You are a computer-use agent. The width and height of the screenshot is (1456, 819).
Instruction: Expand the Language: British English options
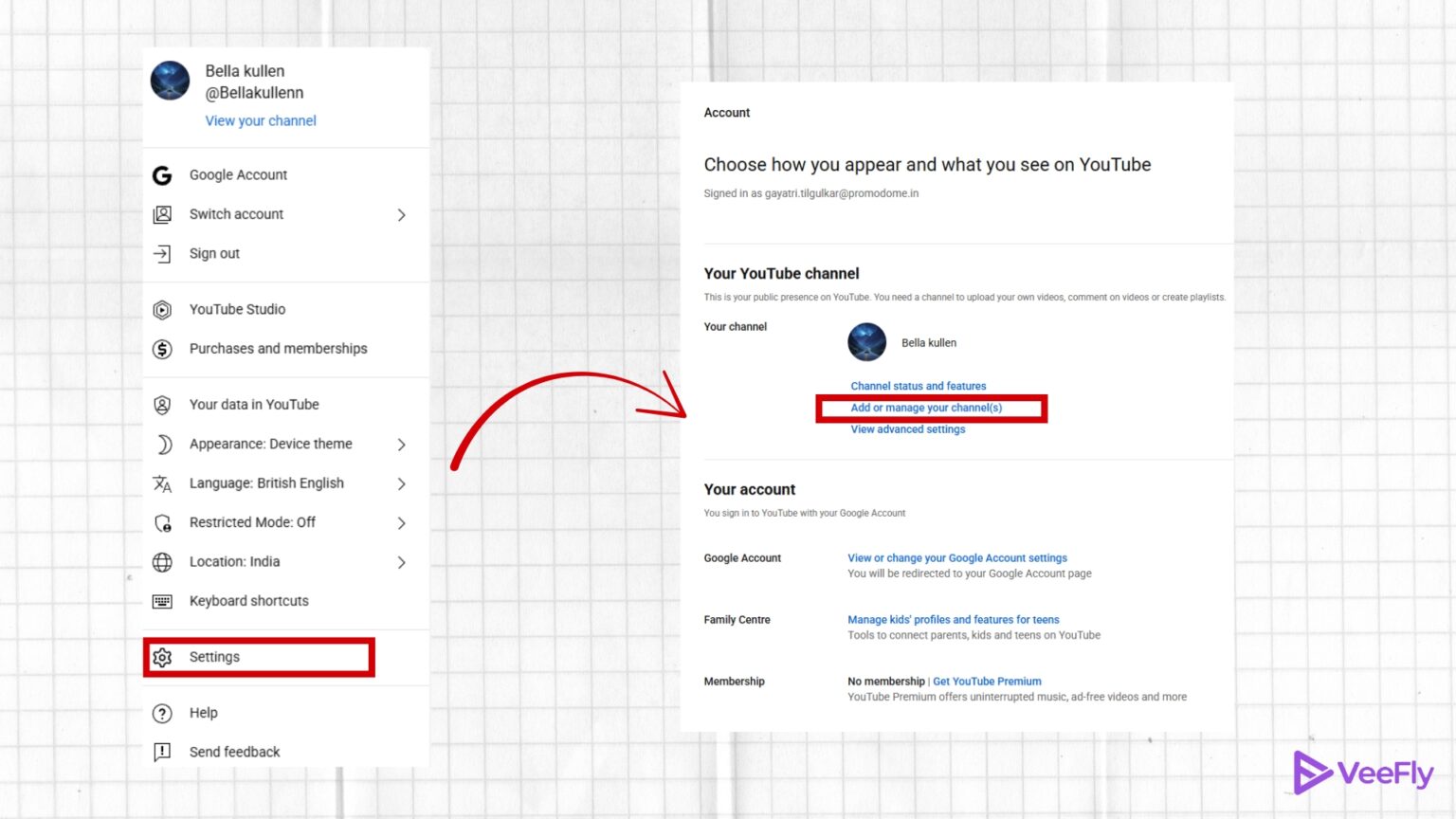[402, 483]
